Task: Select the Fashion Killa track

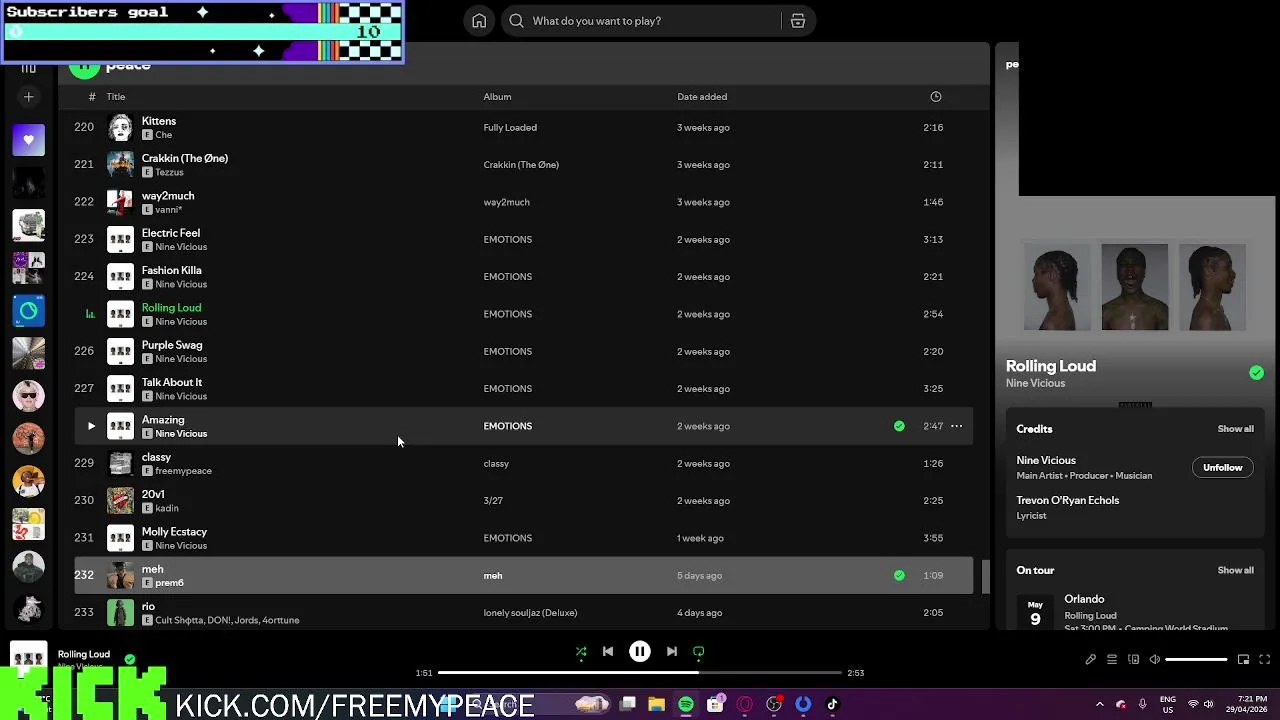Action: 523,277
